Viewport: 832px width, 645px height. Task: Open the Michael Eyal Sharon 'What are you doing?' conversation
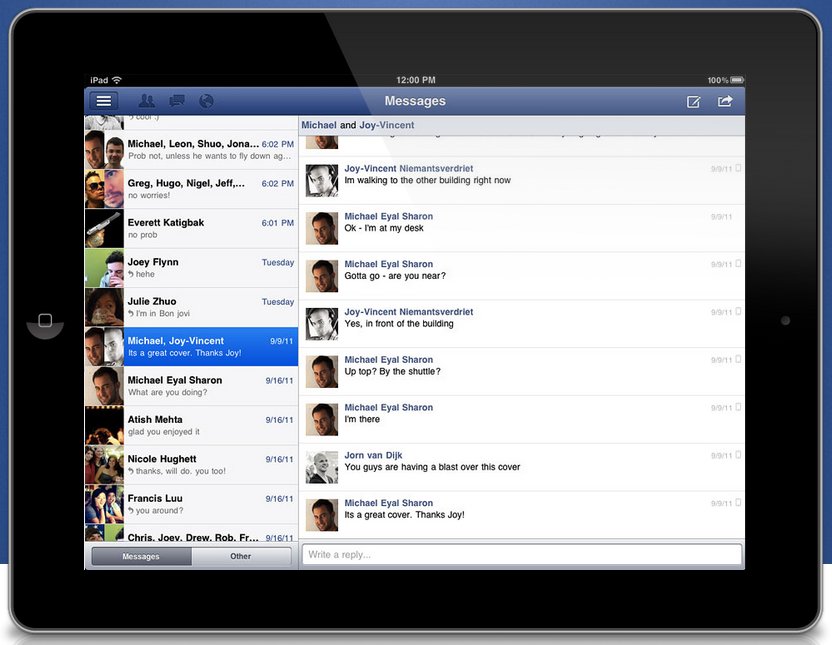192,386
